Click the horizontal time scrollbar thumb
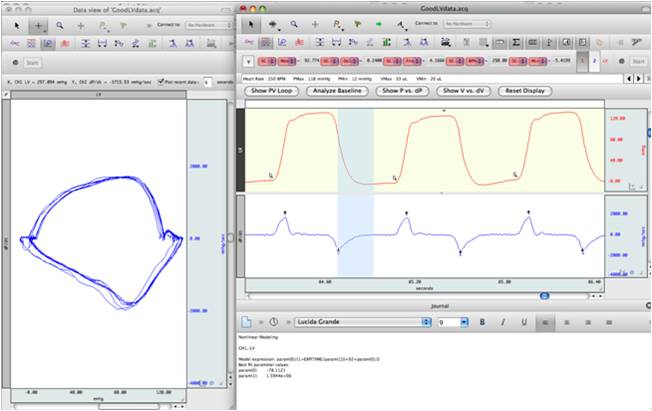This screenshot has width=652, height=411. pos(544,295)
